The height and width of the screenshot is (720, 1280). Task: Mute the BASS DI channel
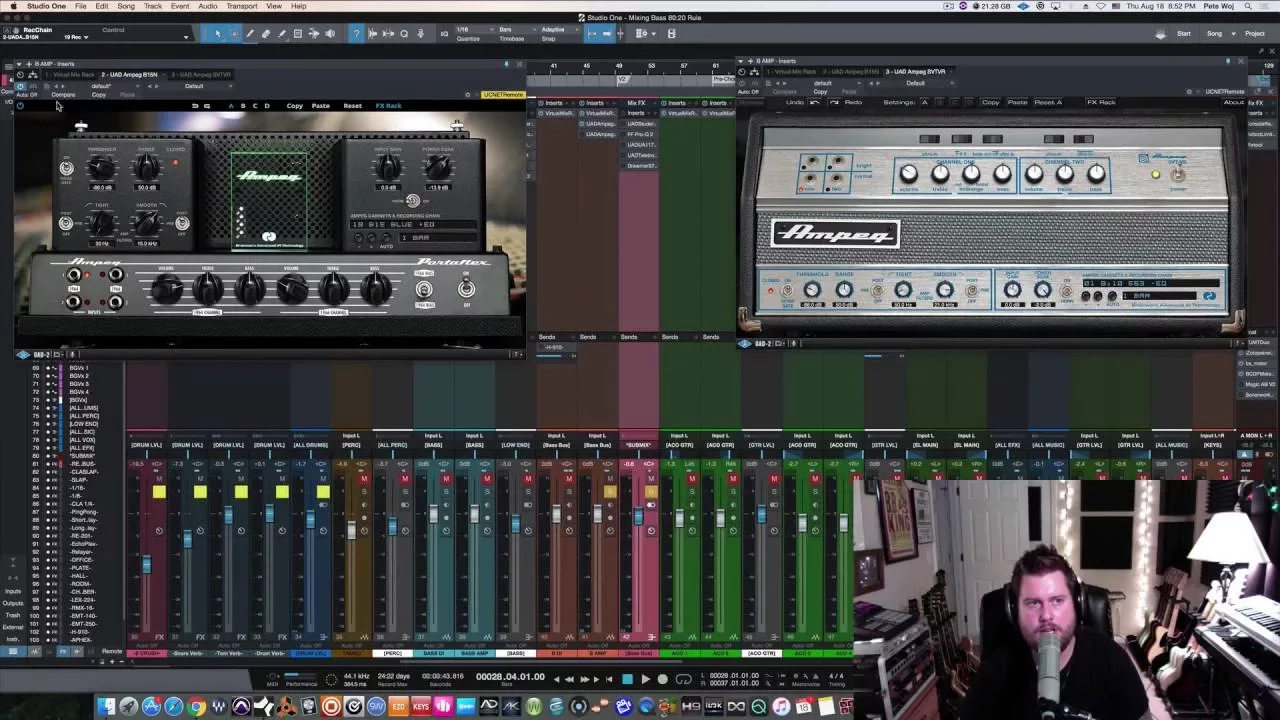[x=446, y=480]
